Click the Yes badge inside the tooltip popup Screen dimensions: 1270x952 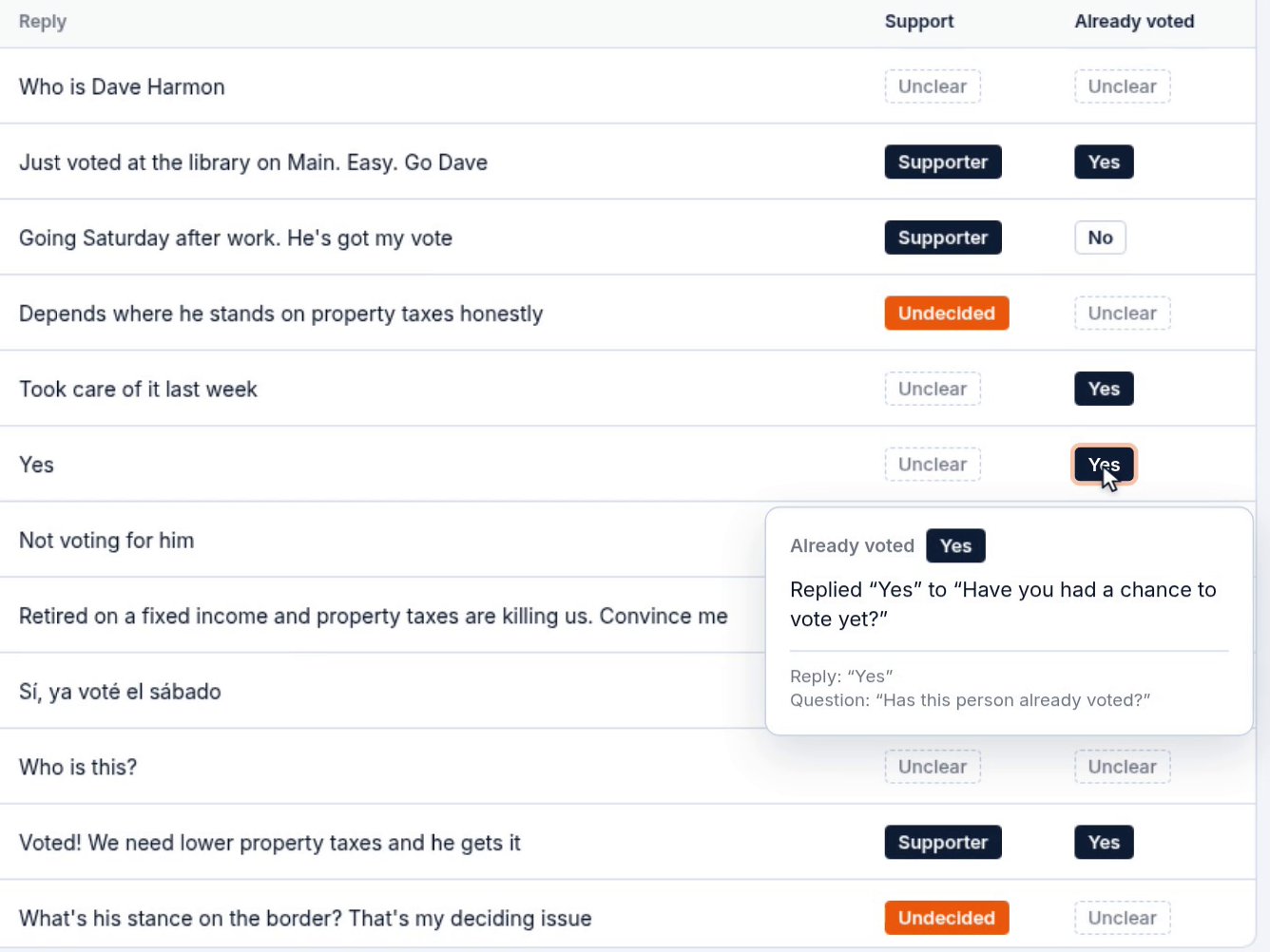[x=955, y=545]
